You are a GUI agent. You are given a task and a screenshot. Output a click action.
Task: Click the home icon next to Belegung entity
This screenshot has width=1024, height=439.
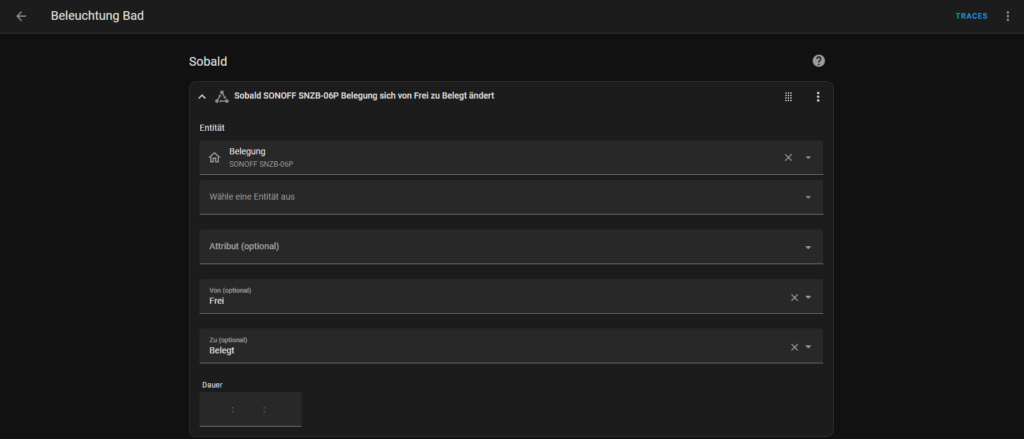[214, 157]
